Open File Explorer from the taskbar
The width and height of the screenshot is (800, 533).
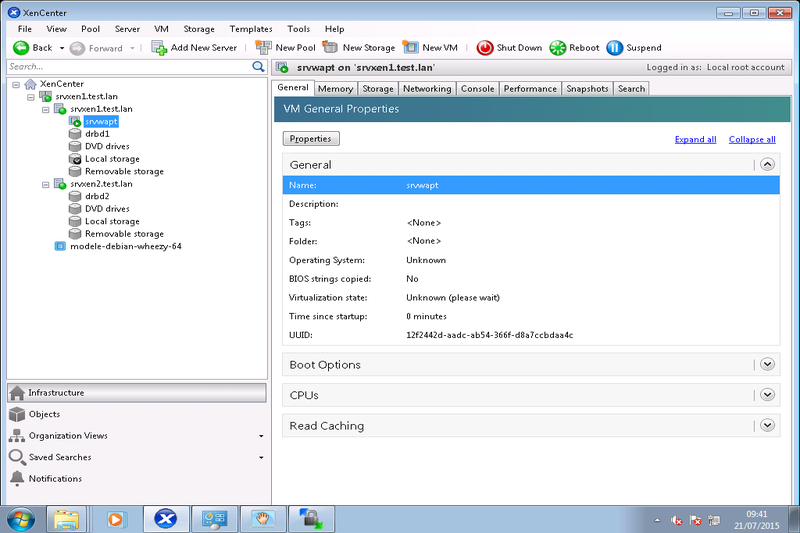pyautogui.click(x=66, y=520)
